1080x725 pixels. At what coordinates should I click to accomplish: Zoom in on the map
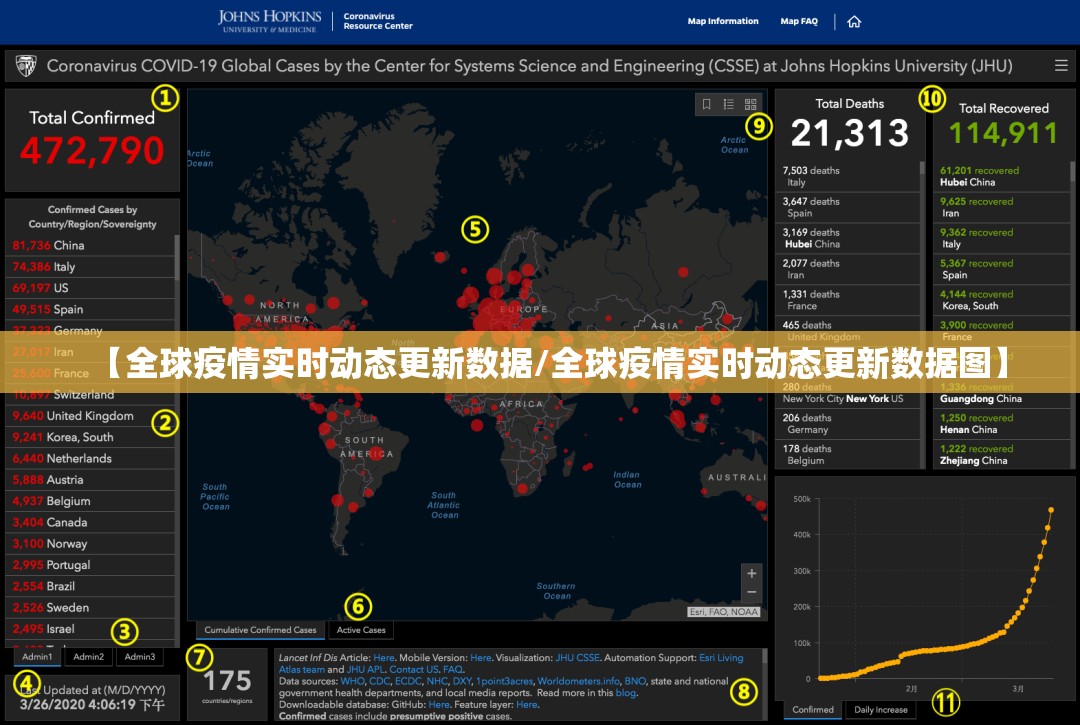point(751,573)
